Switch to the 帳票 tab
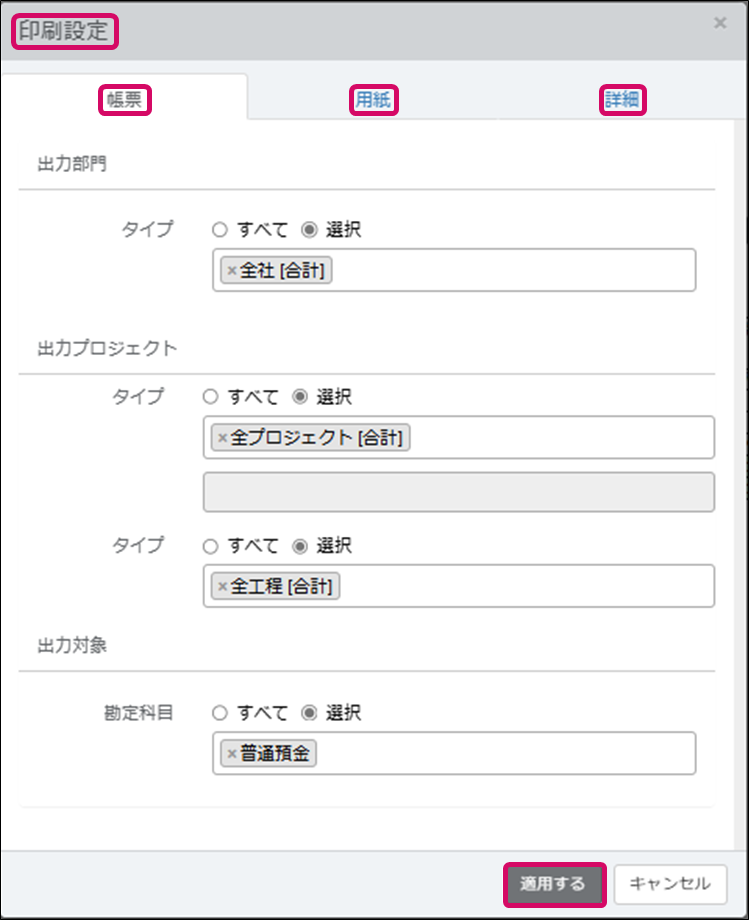Image resolution: width=749 pixels, height=920 pixels. coord(125,100)
